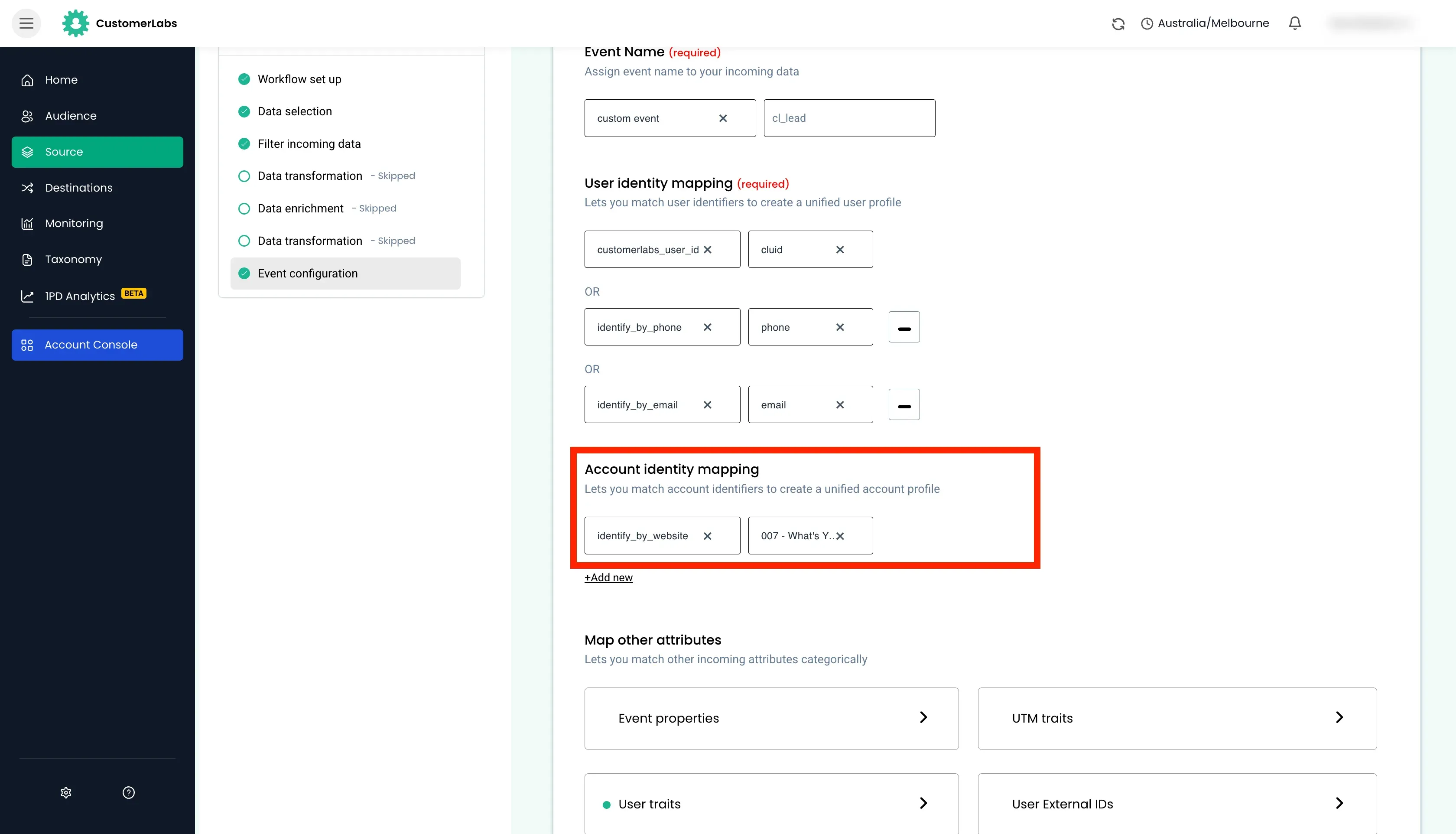The image size is (1456, 834).
Task: Clear the cluid field value
Action: [840, 250]
